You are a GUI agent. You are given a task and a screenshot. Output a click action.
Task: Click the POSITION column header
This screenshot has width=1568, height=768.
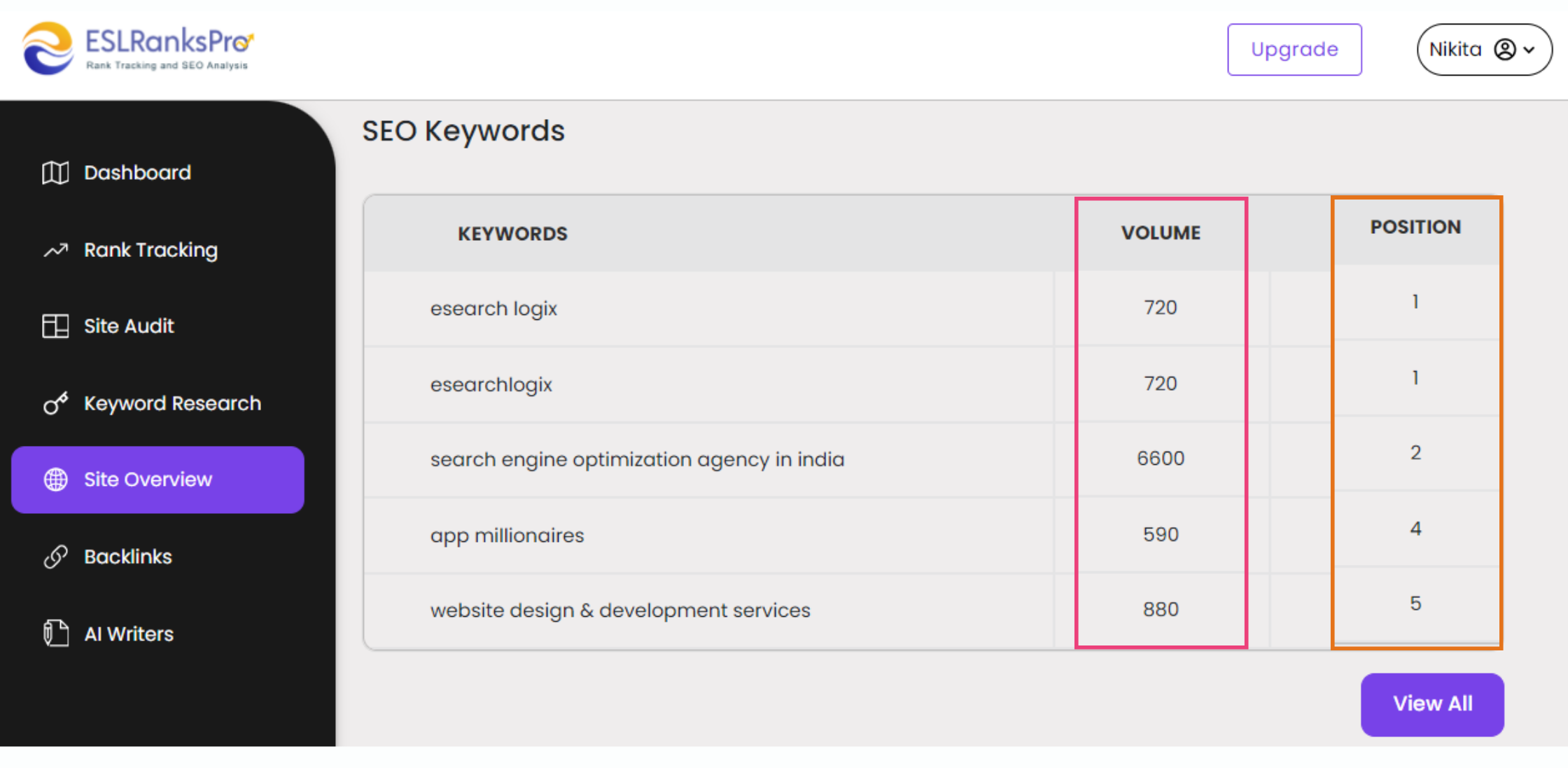coord(1415,227)
